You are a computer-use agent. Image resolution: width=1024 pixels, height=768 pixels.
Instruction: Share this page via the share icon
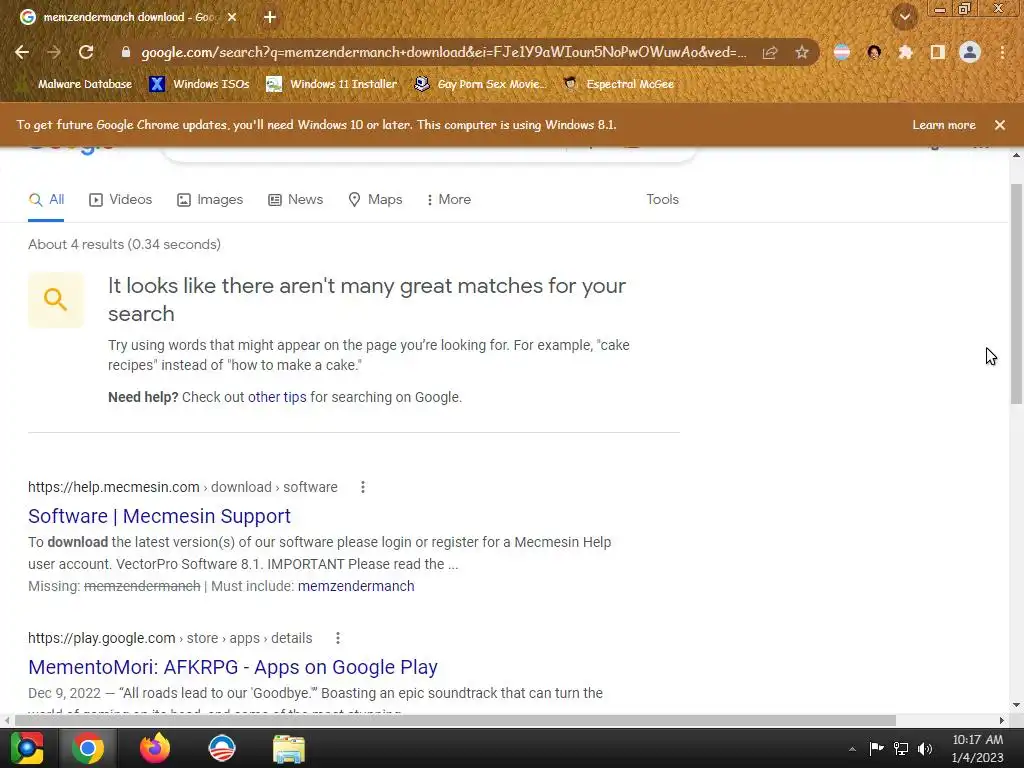click(x=770, y=52)
